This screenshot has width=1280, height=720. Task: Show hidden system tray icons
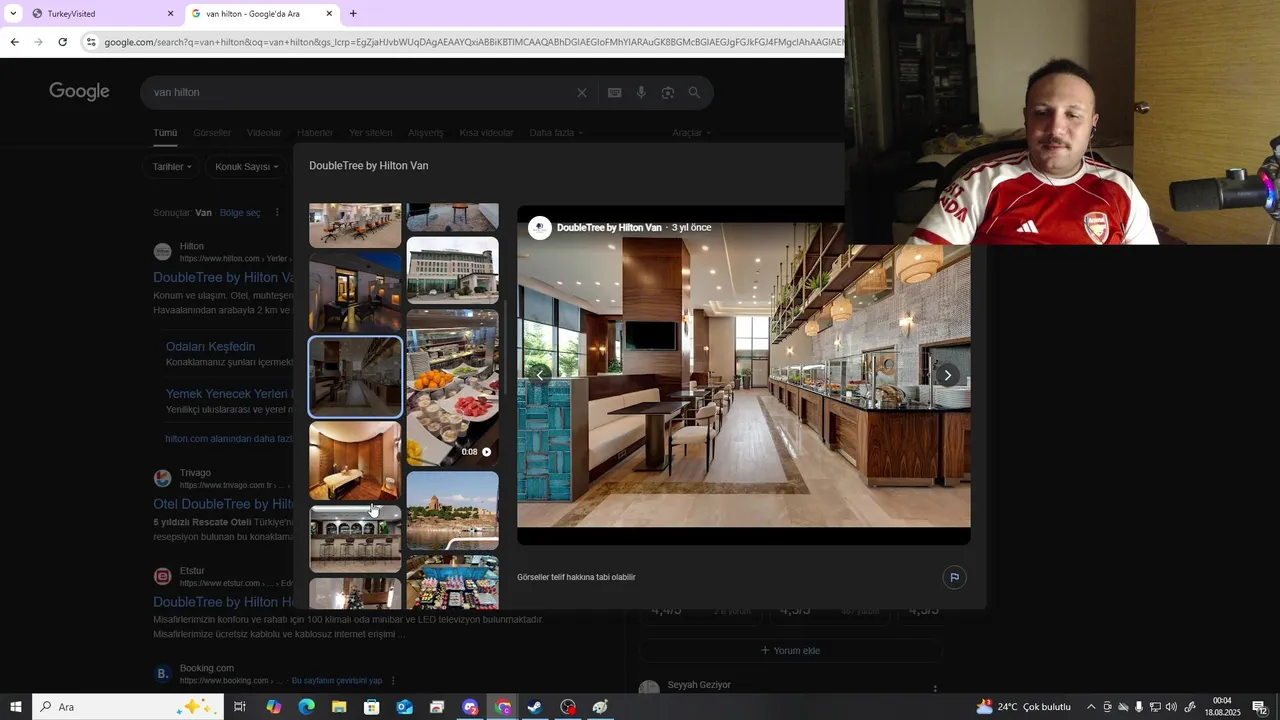click(1091, 707)
